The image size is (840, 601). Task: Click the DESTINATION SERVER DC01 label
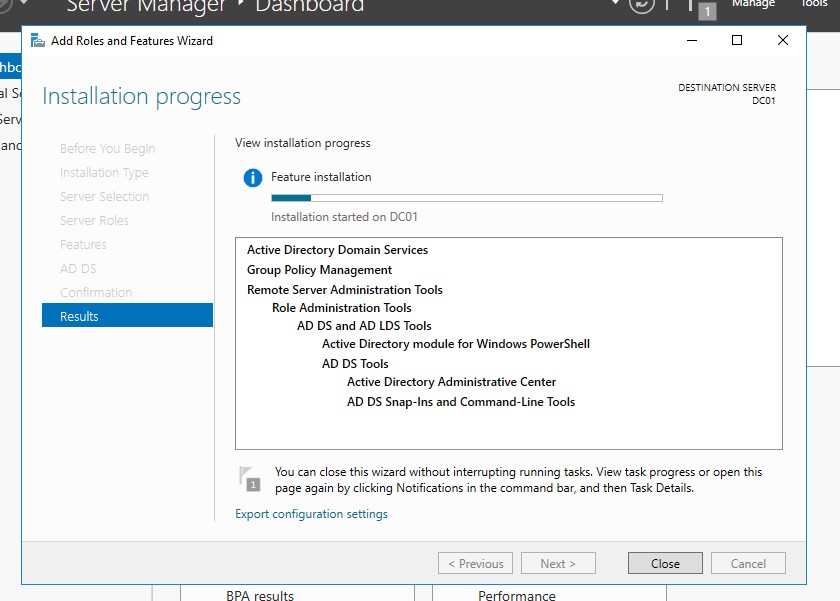click(x=727, y=94)
